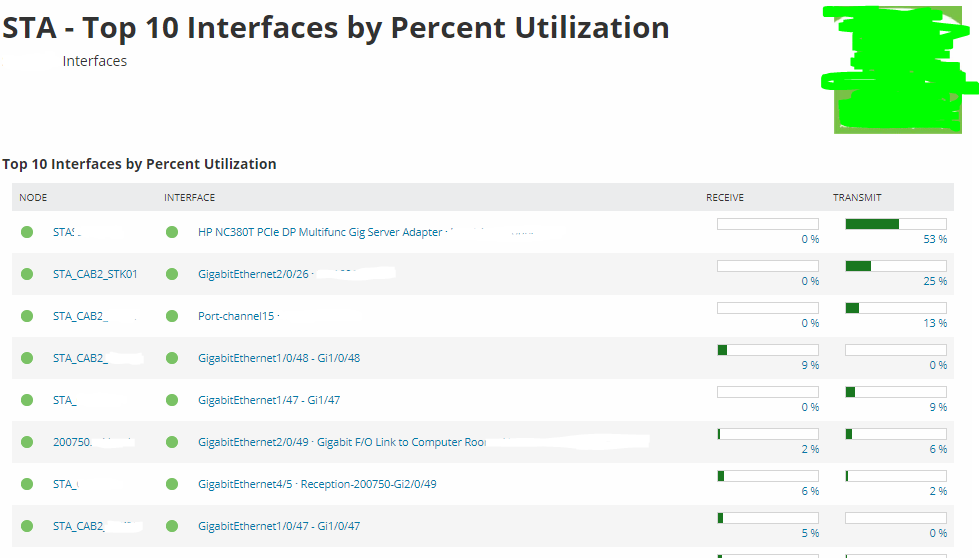The width and height of the screenshot is (979, 558).
Task: Open HP NC380T PCIe Server Adapter link
Action: click(x=319, y=232)
